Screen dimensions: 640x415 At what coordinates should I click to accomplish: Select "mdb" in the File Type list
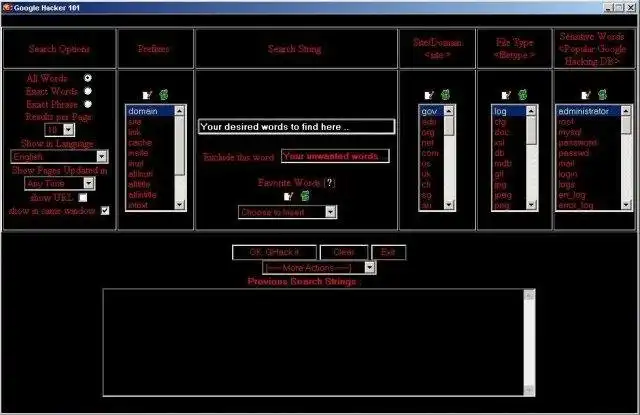point(509,163)
